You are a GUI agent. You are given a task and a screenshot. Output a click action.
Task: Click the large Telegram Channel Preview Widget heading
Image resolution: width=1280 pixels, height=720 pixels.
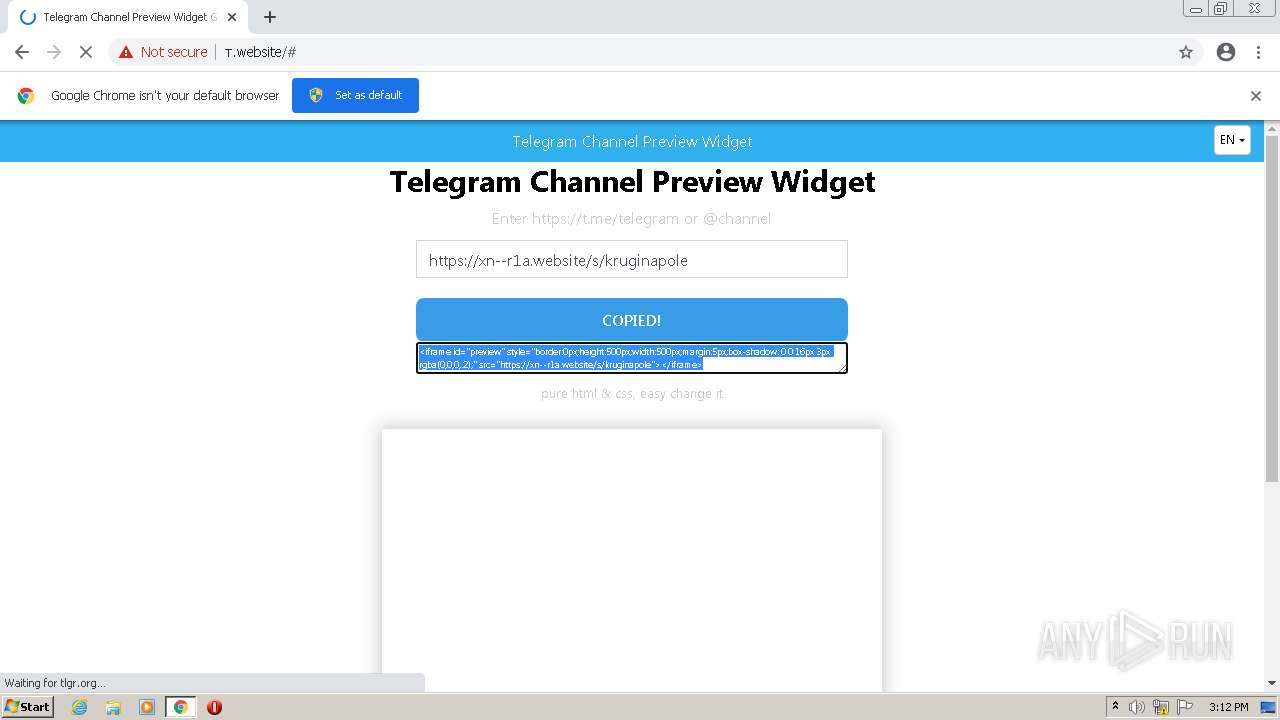(632, 182)
